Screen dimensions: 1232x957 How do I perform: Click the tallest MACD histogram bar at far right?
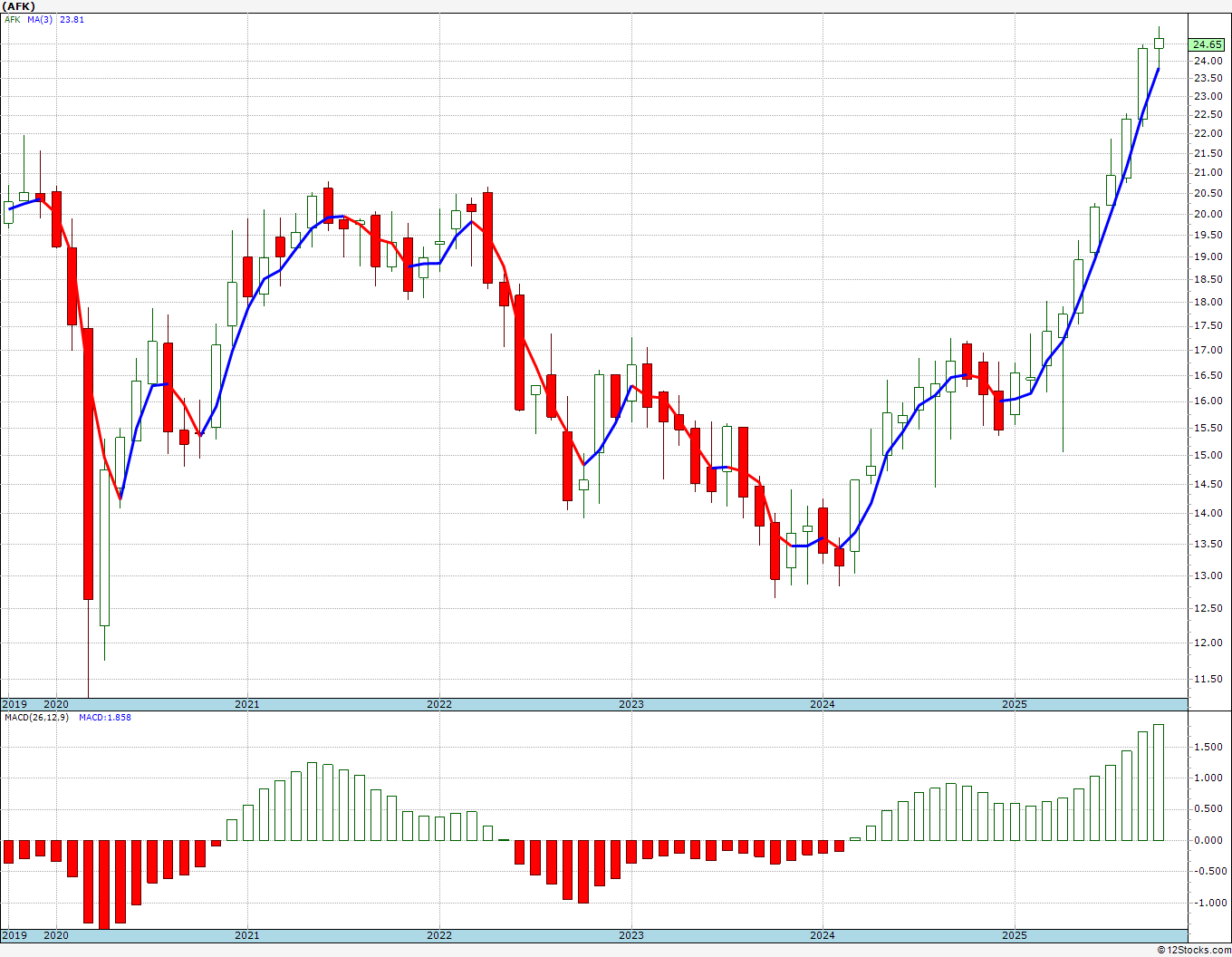pos(1159,782)
